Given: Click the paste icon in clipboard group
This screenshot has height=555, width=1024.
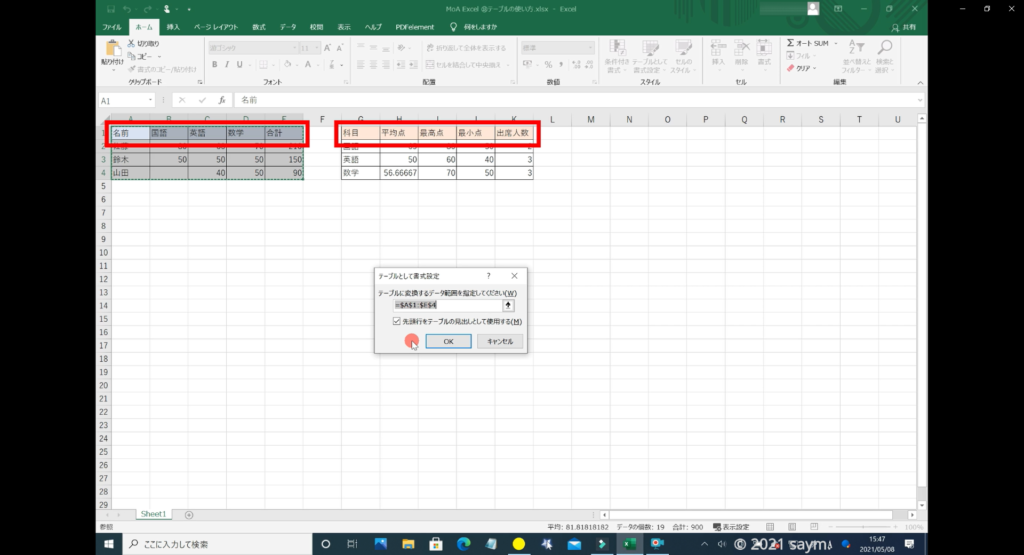Looking at the screenshot, I should (110, 50).
